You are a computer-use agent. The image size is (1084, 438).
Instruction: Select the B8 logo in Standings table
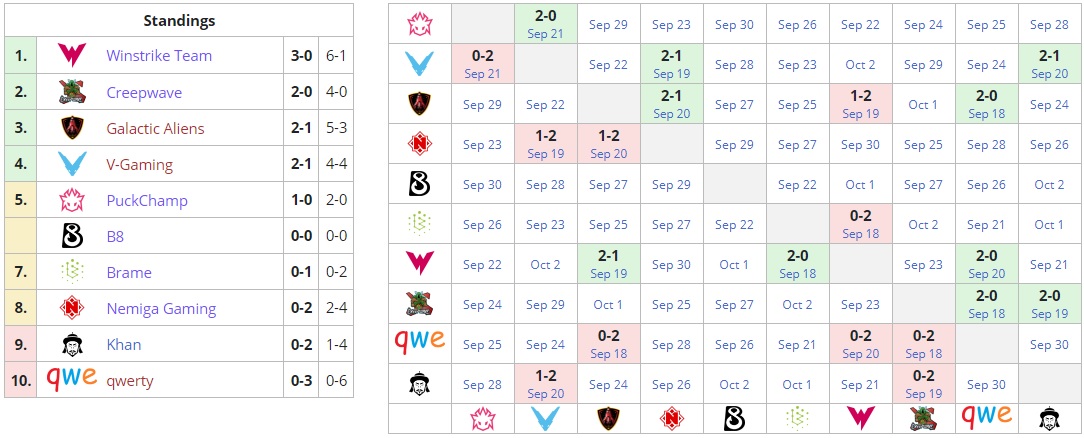pyautogui.click(x=71, y=237)
